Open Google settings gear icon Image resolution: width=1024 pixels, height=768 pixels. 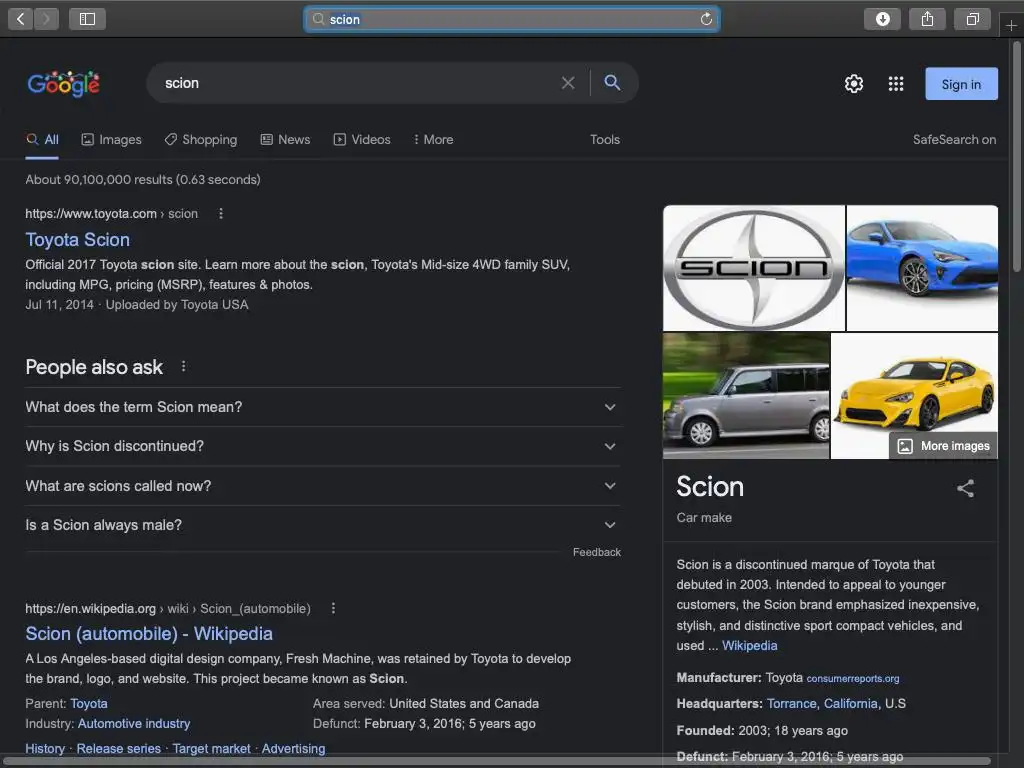pyautogui.click(x=854, y=84)
